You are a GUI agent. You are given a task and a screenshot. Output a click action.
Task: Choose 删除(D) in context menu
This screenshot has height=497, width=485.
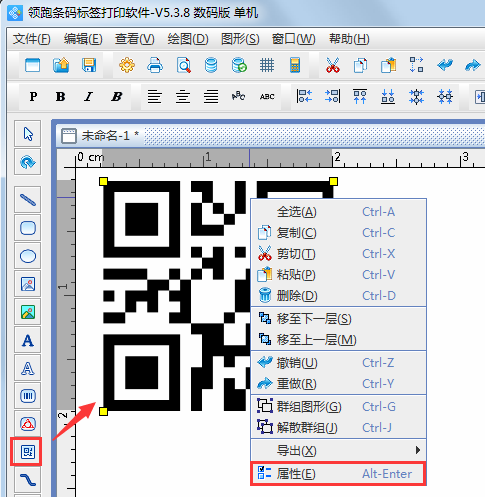point(338,296)
